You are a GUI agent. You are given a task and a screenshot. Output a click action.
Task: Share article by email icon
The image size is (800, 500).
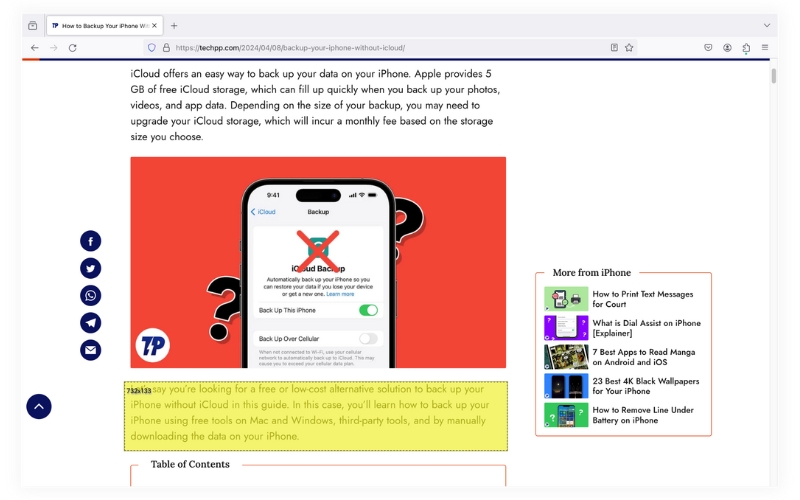[90, 350]
